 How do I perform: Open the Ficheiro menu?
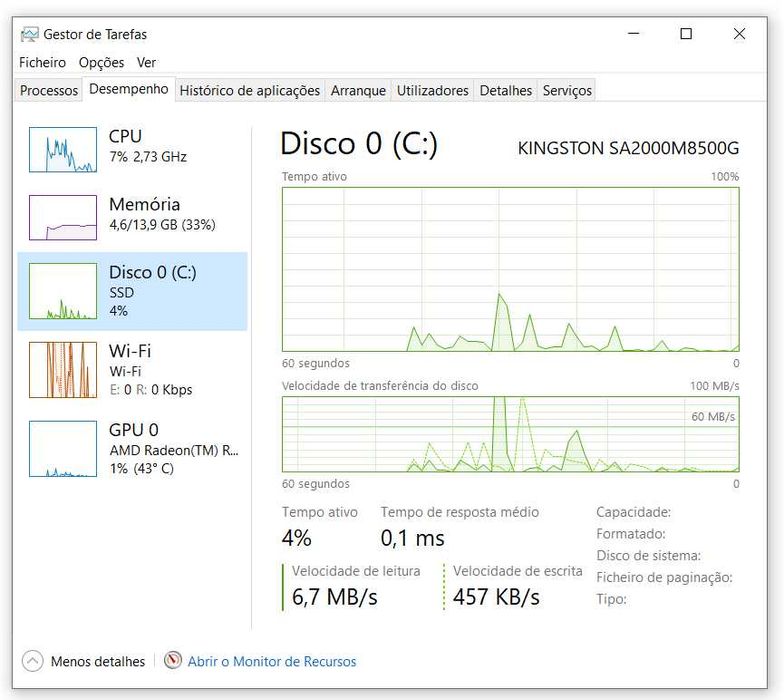42,62
